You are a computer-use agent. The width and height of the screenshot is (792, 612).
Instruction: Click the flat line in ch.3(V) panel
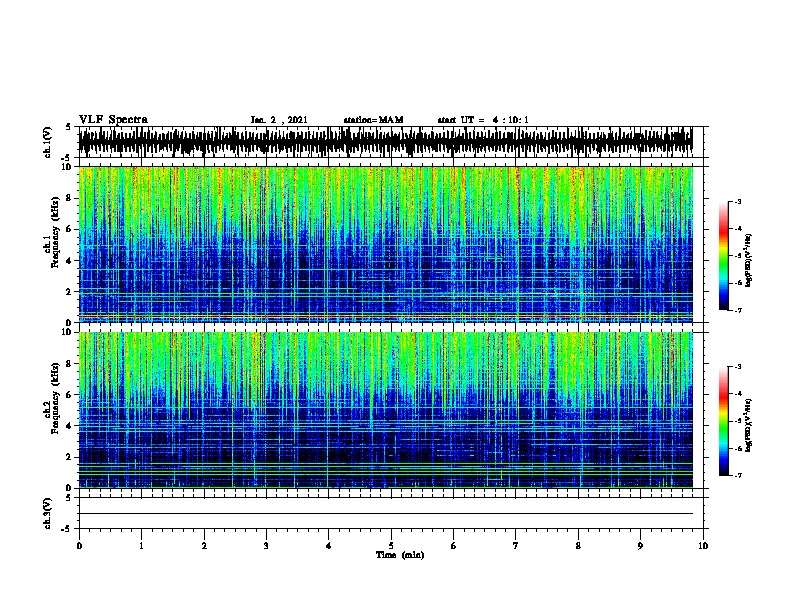(385, 514)
